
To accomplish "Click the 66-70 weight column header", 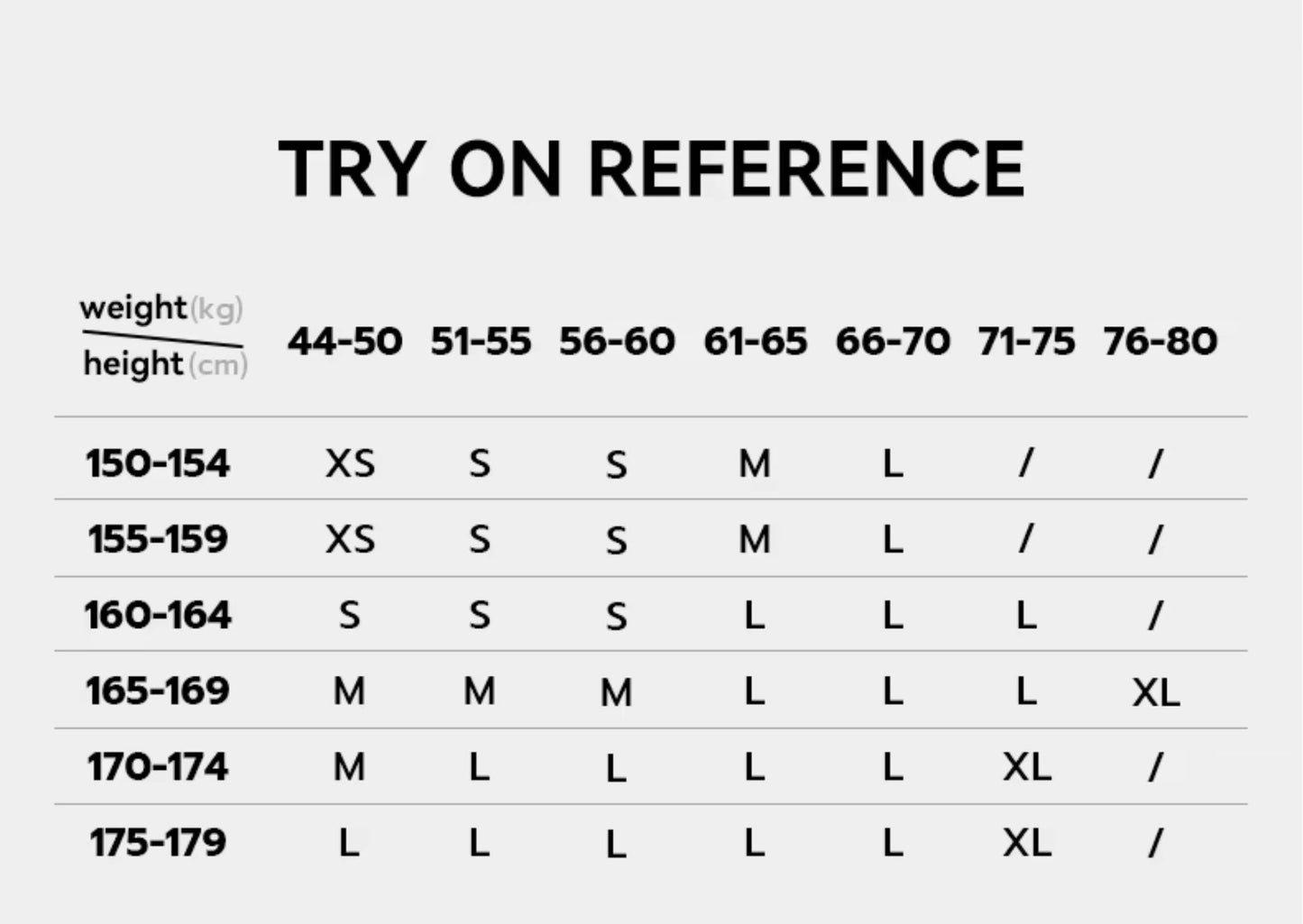I will coord(893,342).
